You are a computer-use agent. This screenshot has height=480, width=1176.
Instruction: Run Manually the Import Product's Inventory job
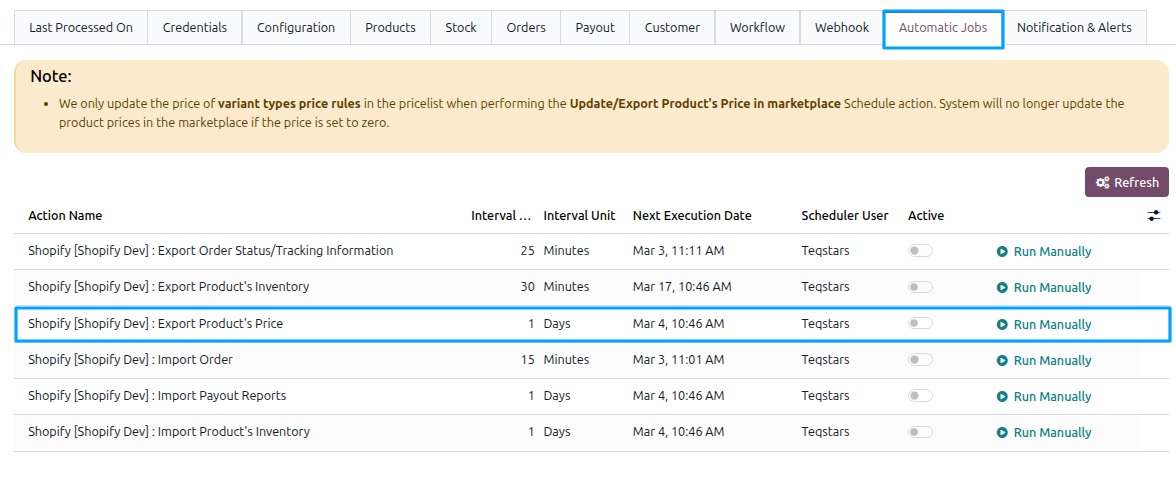tap(1043, 432)
